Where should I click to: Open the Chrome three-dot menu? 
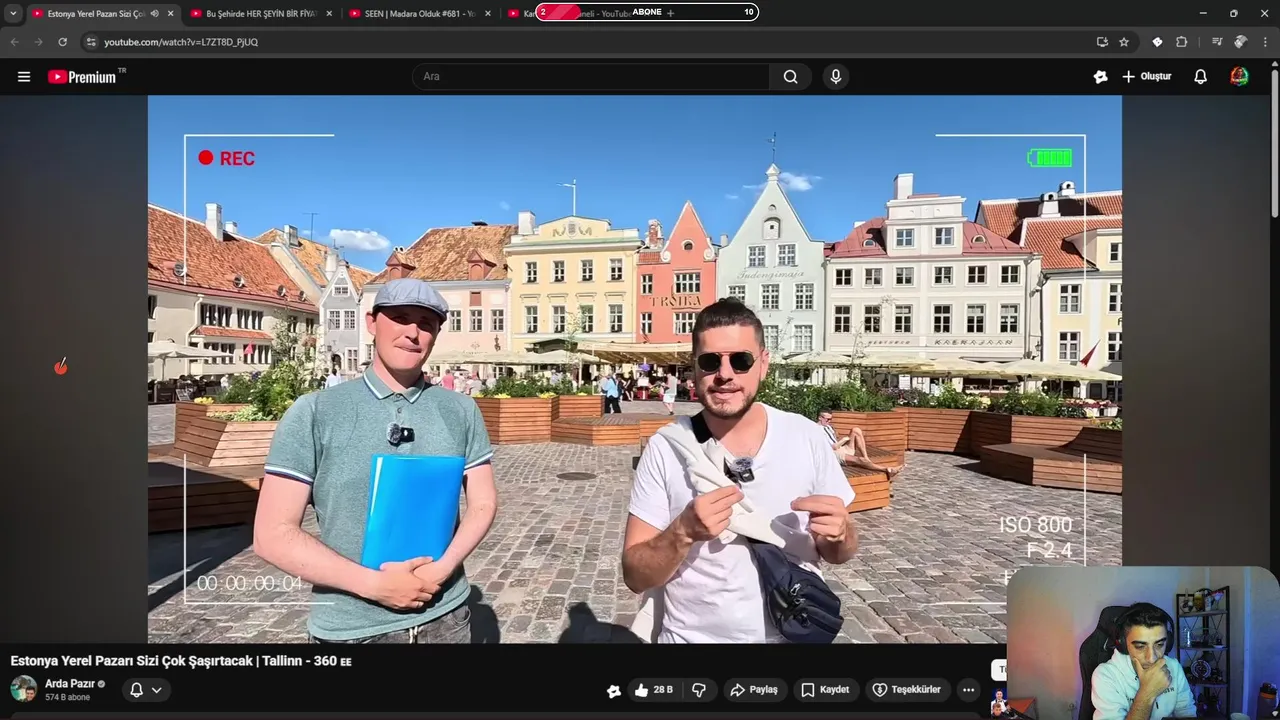point(1266,42)
